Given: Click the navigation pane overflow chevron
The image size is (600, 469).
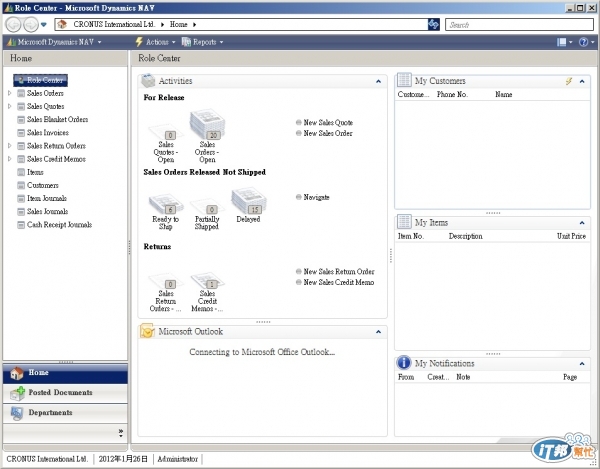Looking at the screenshot, I should click(x=121, y=433).
